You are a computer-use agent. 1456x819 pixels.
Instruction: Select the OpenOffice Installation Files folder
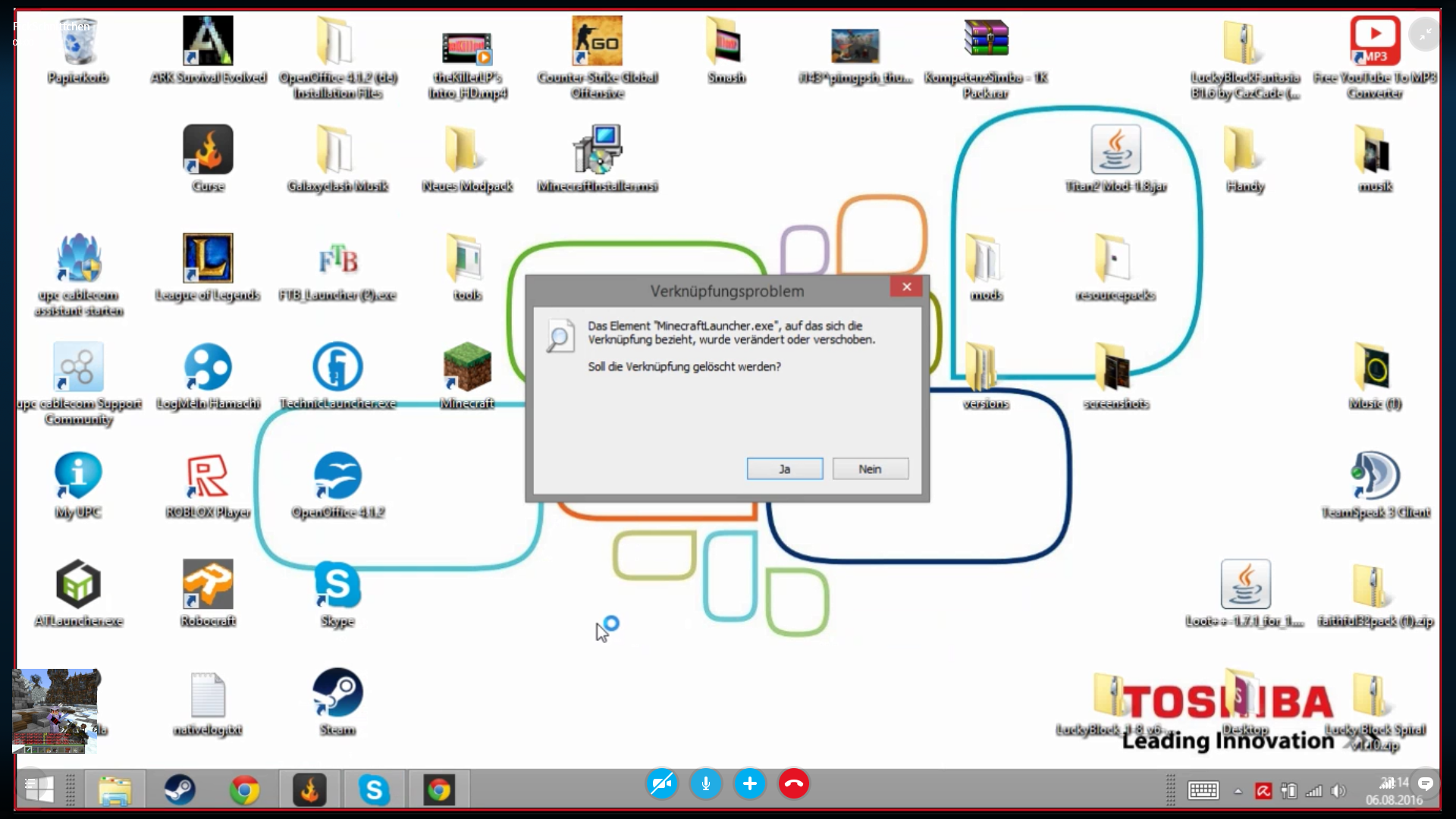(x=337, y=58)
